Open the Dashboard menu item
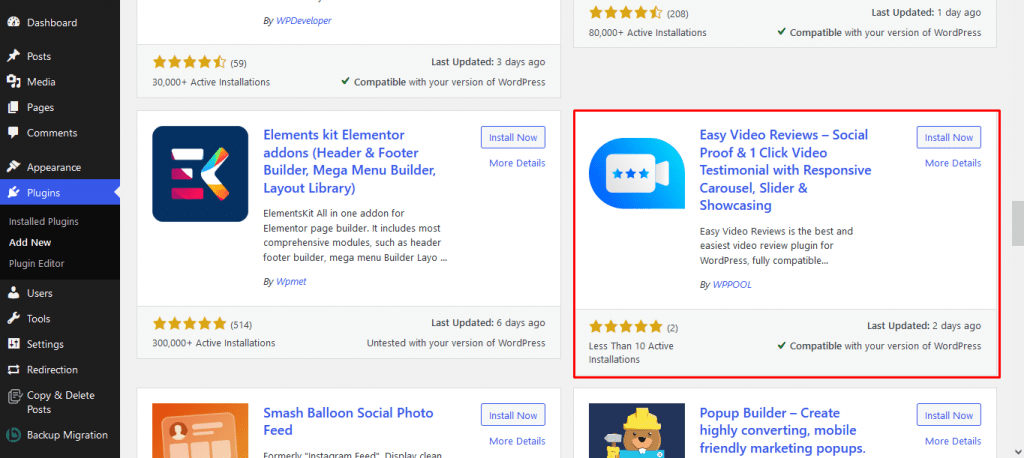 (52, 22)
